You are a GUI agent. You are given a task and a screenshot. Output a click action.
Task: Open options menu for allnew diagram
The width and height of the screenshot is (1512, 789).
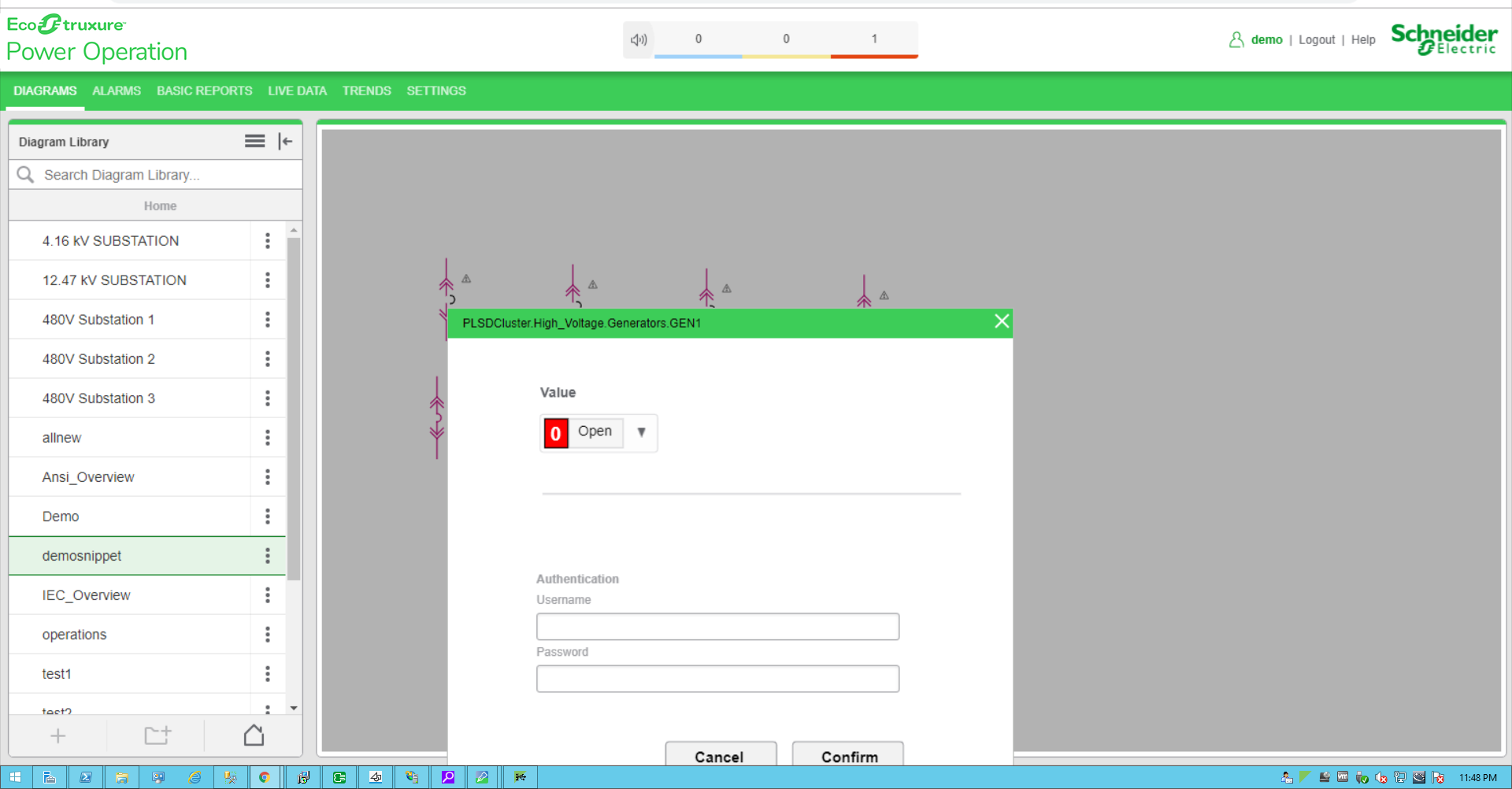[x=268, y=438]
